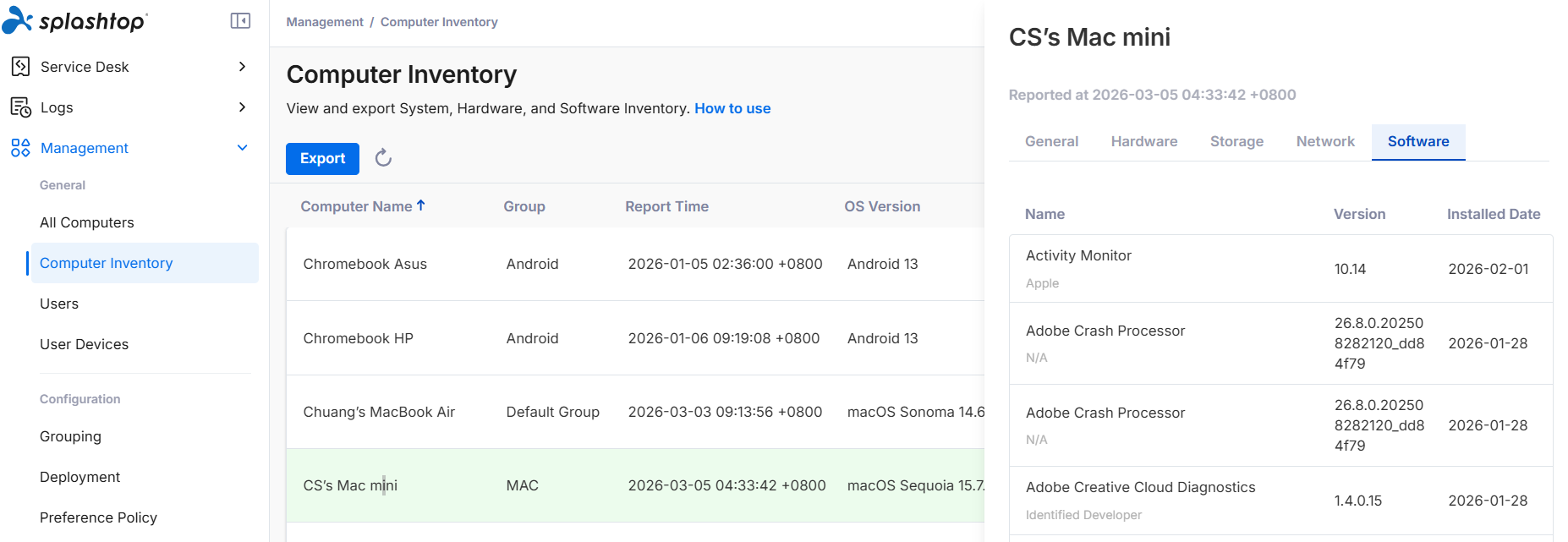Expand the Logs menu chevron
1568x542 pixels.
click(242, 107)
